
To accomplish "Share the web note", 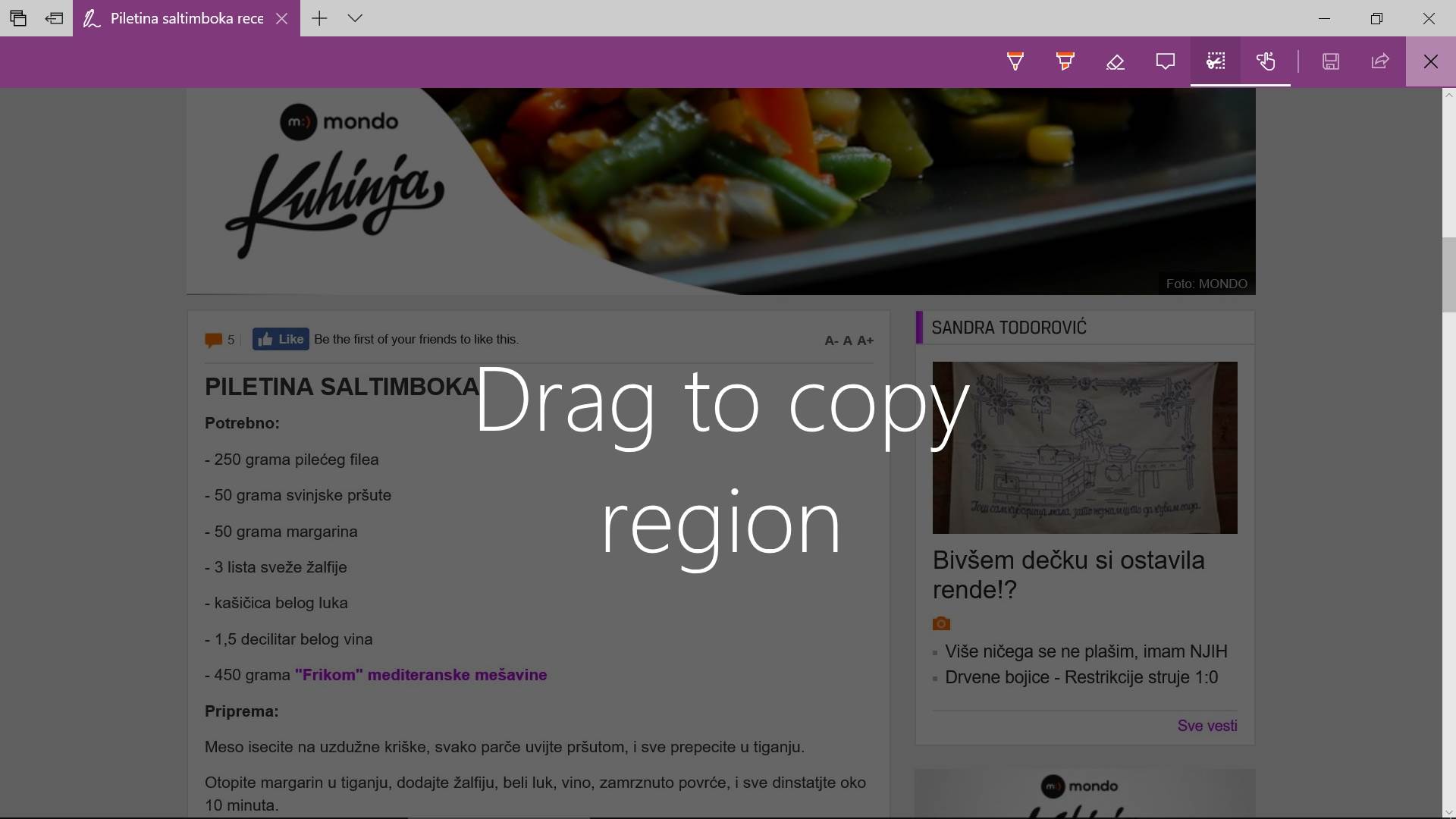I will pyautogui.click(x=1380, y=61).
